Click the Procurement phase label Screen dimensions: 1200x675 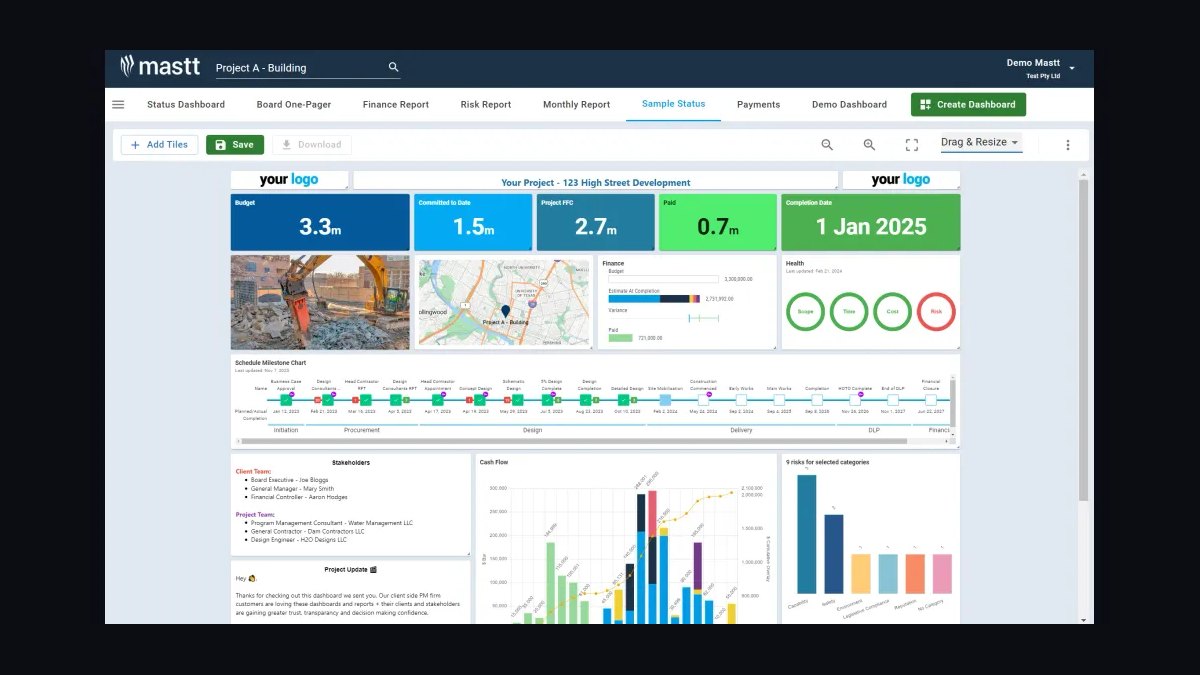pos(361,430)
